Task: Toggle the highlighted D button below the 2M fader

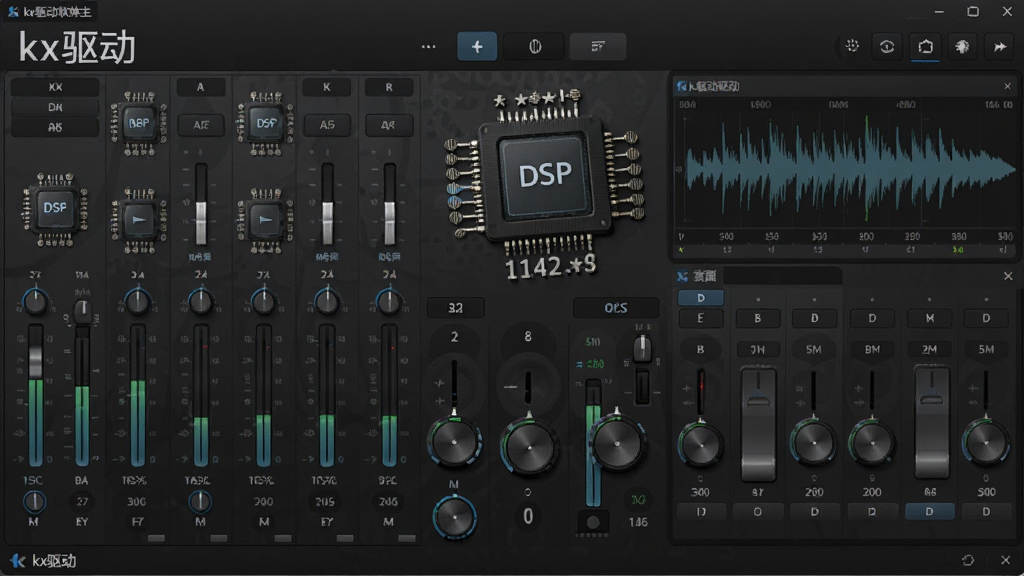Action: [929, 511]
